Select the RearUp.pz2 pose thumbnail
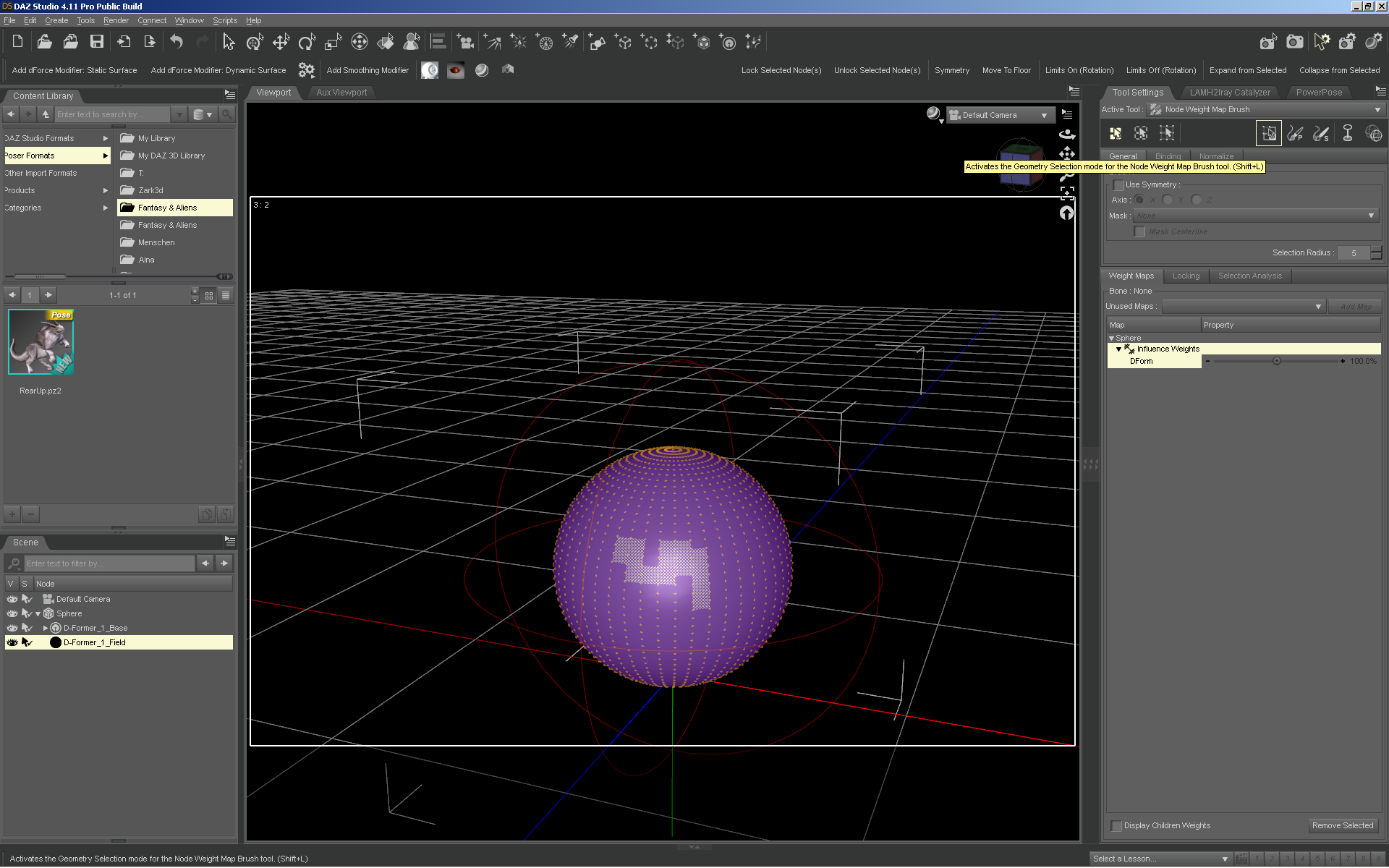 click(x=41, y=342)
